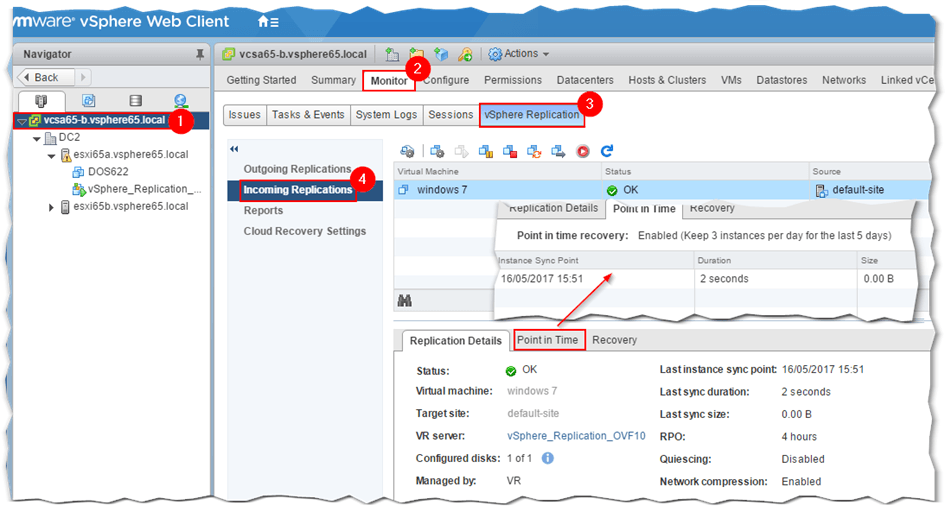Select DC2 datacenter in the tree
The width and height of the screenshot is (945, 512).
pos(69,137)
